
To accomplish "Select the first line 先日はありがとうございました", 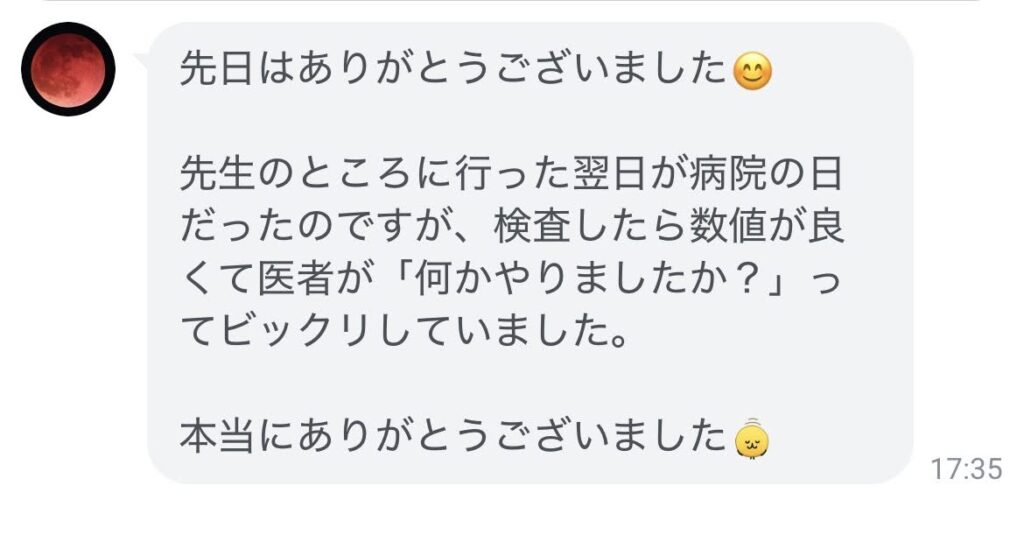I will [455, 70].
